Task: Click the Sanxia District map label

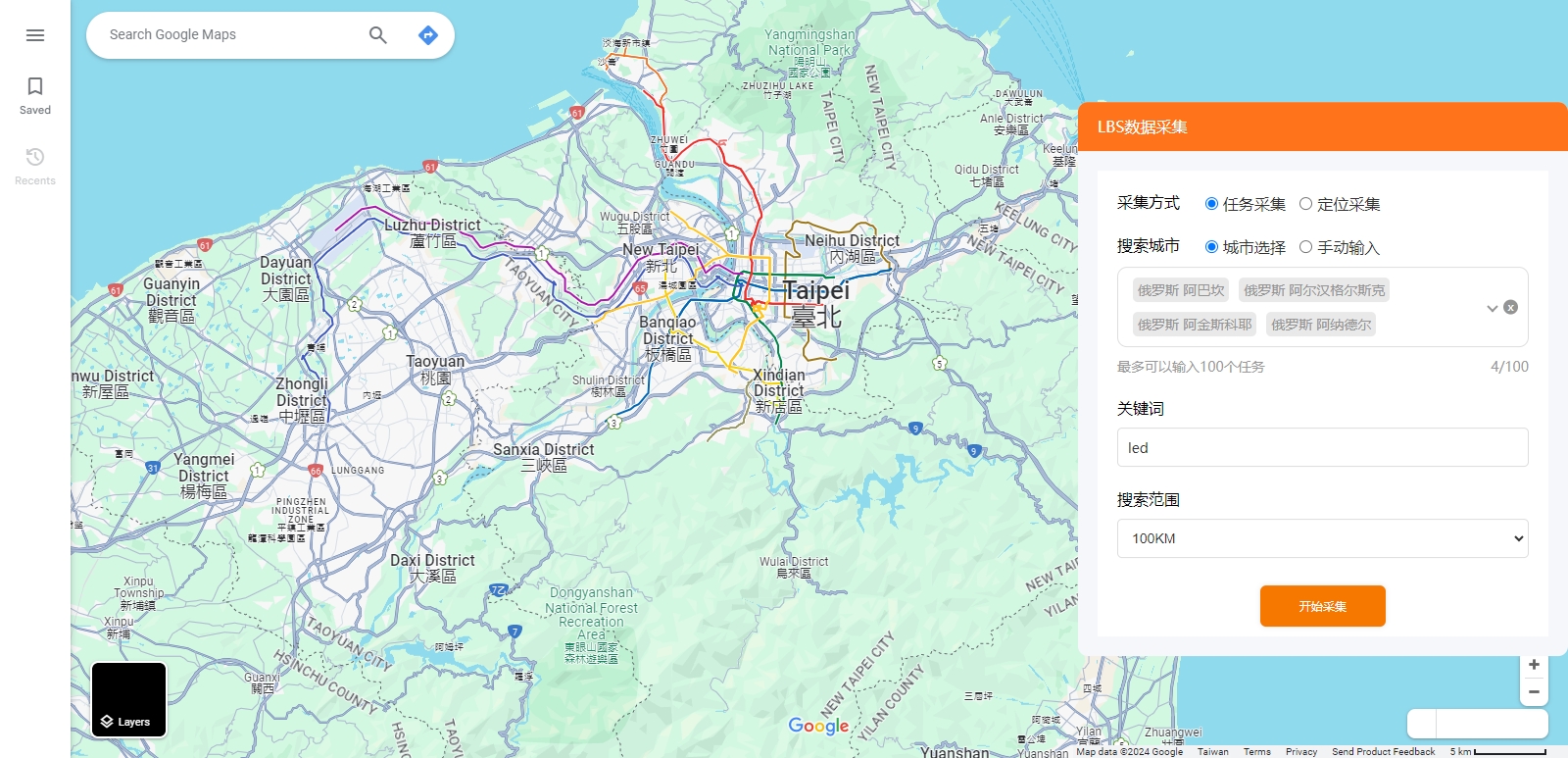Action: pos(544,457)
